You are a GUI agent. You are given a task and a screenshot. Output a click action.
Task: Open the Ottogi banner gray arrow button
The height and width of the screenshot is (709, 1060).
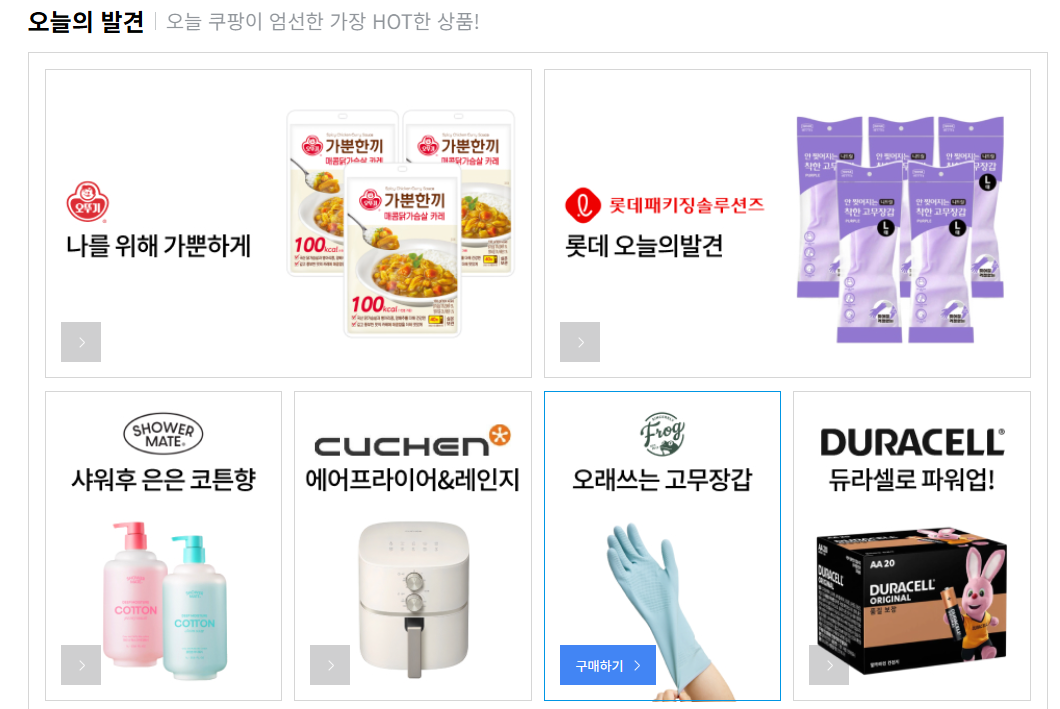(x=81, y=342)
